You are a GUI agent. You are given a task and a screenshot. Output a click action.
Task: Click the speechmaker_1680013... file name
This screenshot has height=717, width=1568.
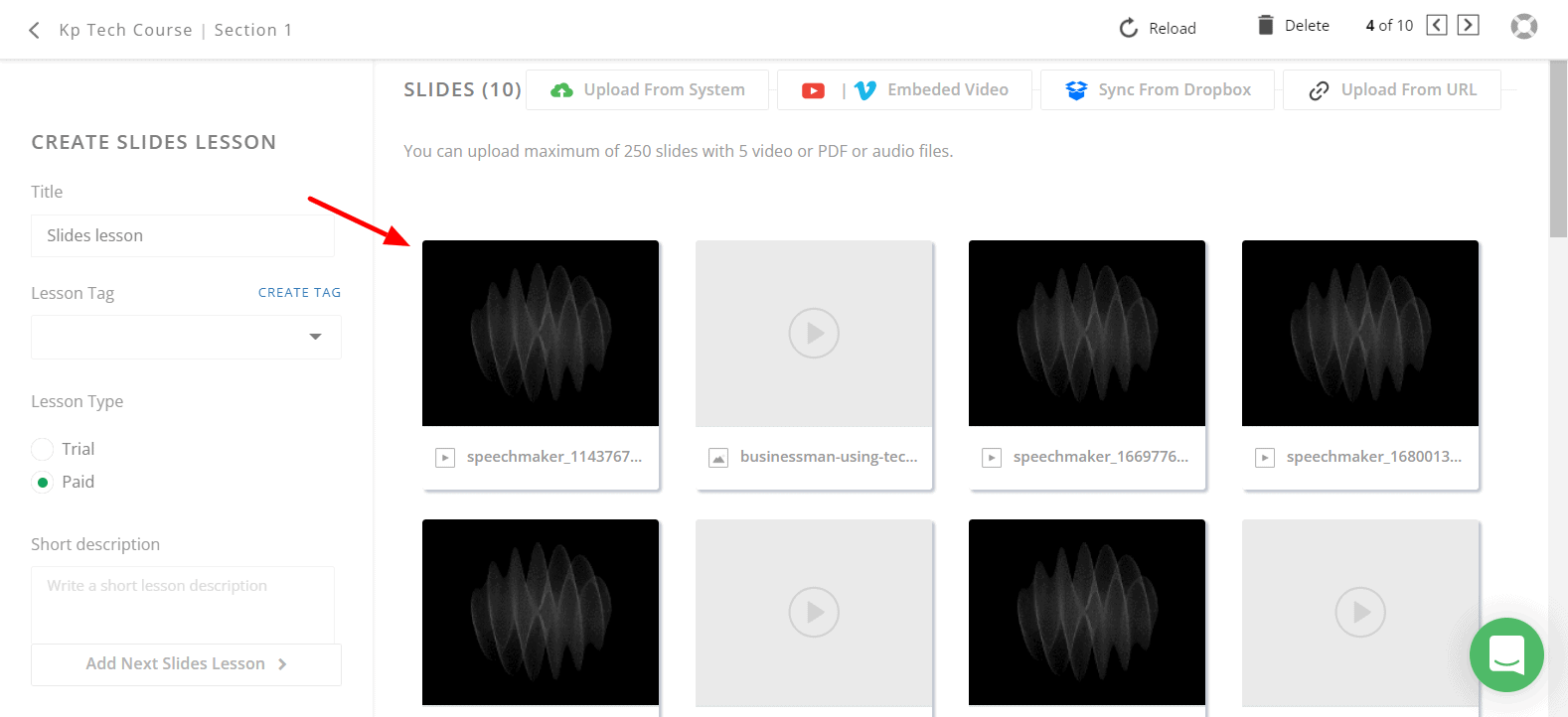tap(1374, 457)
